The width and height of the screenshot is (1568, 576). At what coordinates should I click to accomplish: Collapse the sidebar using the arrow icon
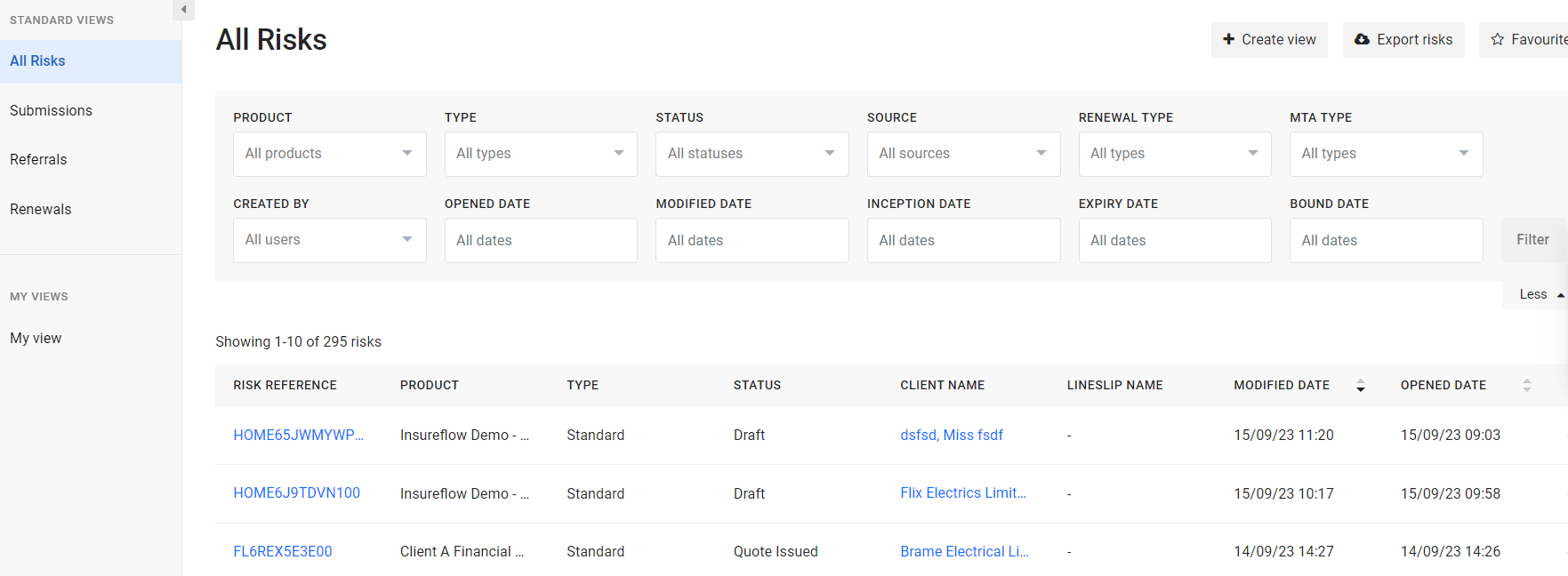pyautogui.click(x=183, y=10)
